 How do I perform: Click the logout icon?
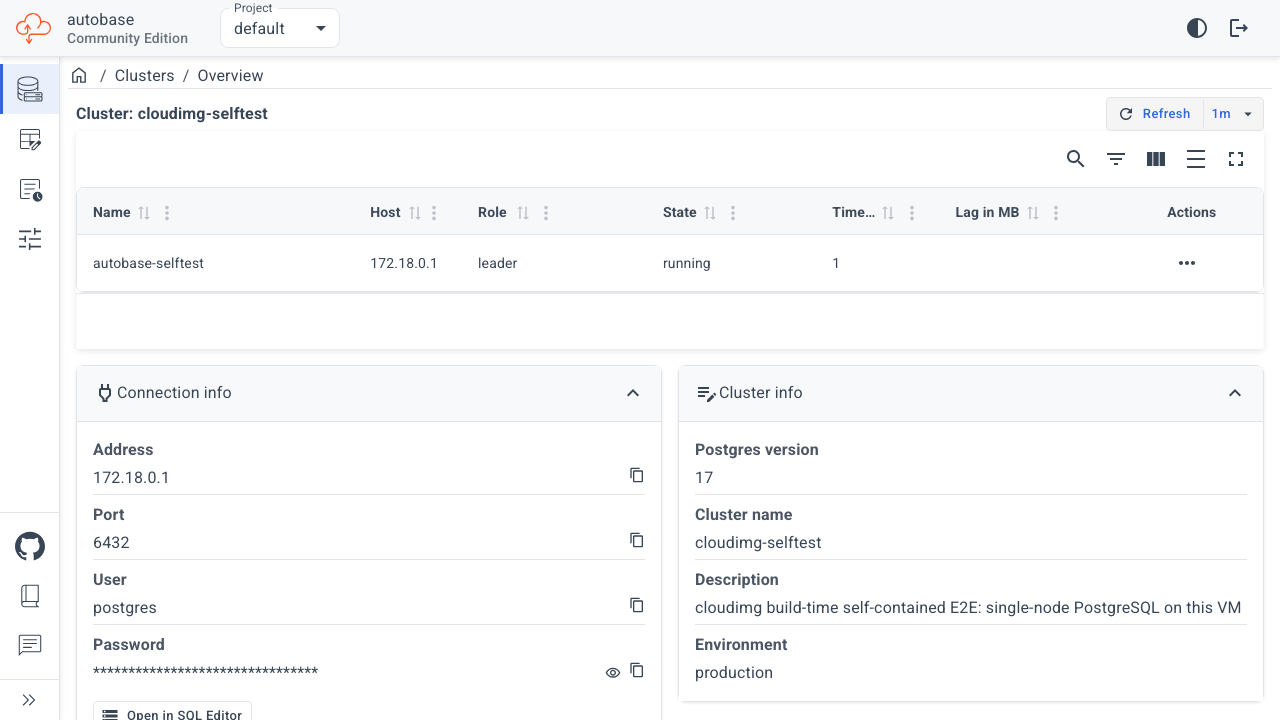click(x=1239, y=28)
